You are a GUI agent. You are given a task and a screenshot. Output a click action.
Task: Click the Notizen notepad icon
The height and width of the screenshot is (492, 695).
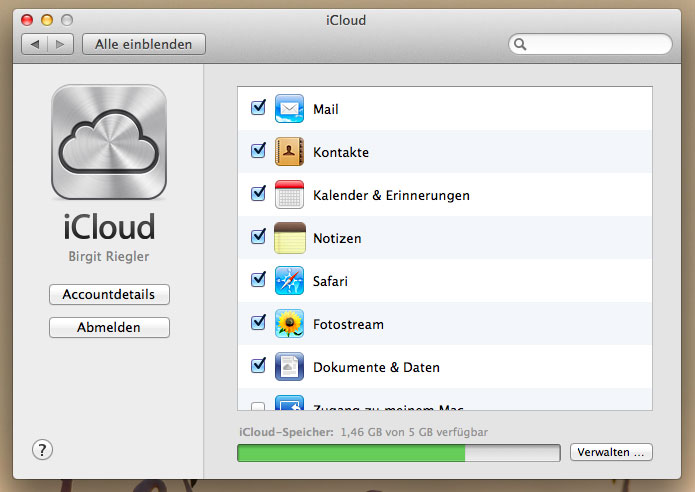click(x=289, y=238)
